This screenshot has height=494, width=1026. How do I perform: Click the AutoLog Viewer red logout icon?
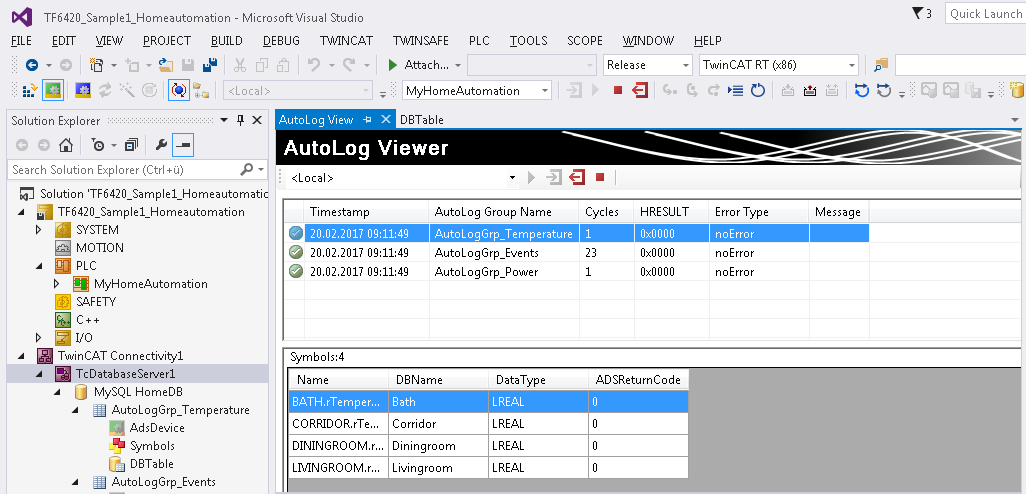577,177
